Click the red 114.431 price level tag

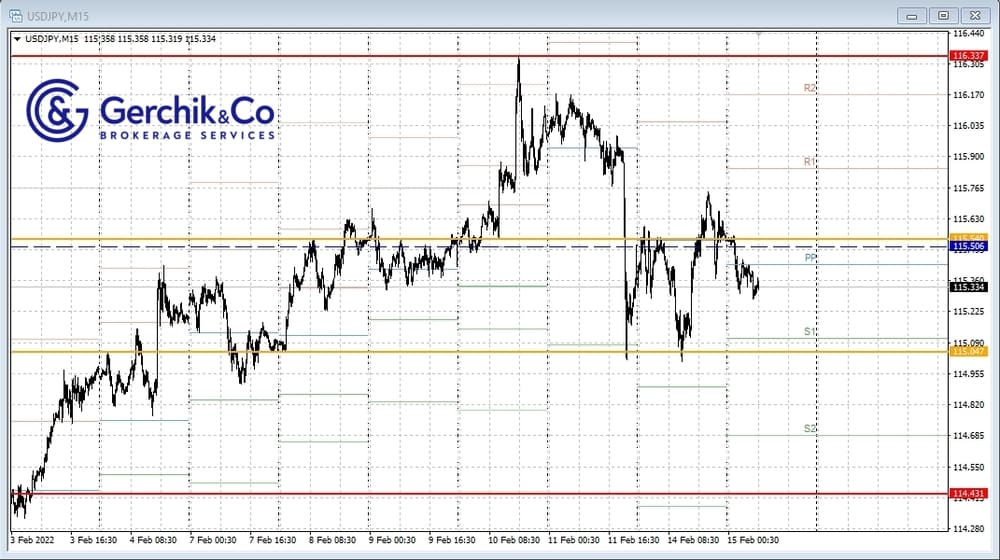pos(969,494)
